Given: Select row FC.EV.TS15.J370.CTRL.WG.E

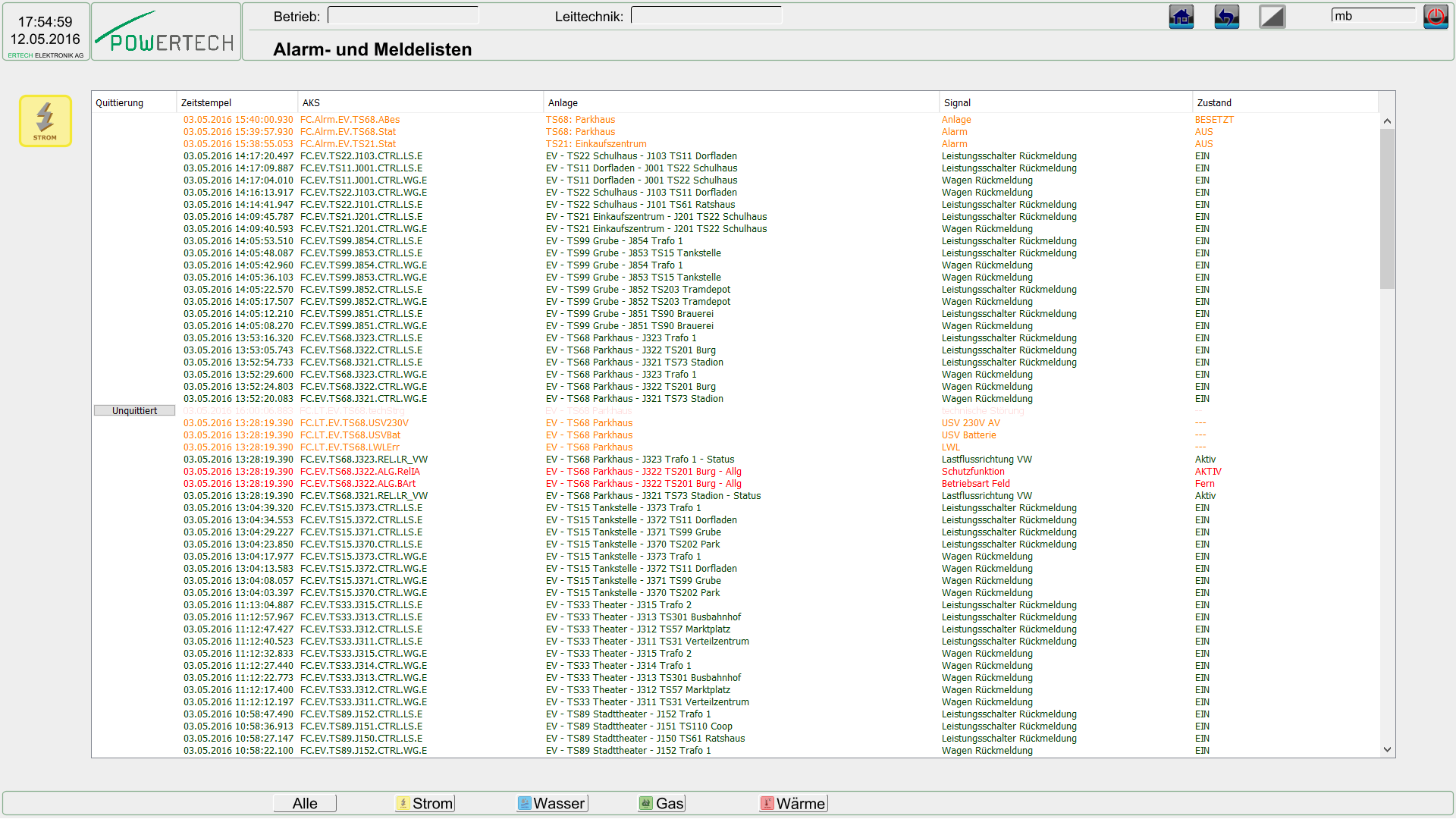Looking at the screenshot, I should [x=736, y=593].
